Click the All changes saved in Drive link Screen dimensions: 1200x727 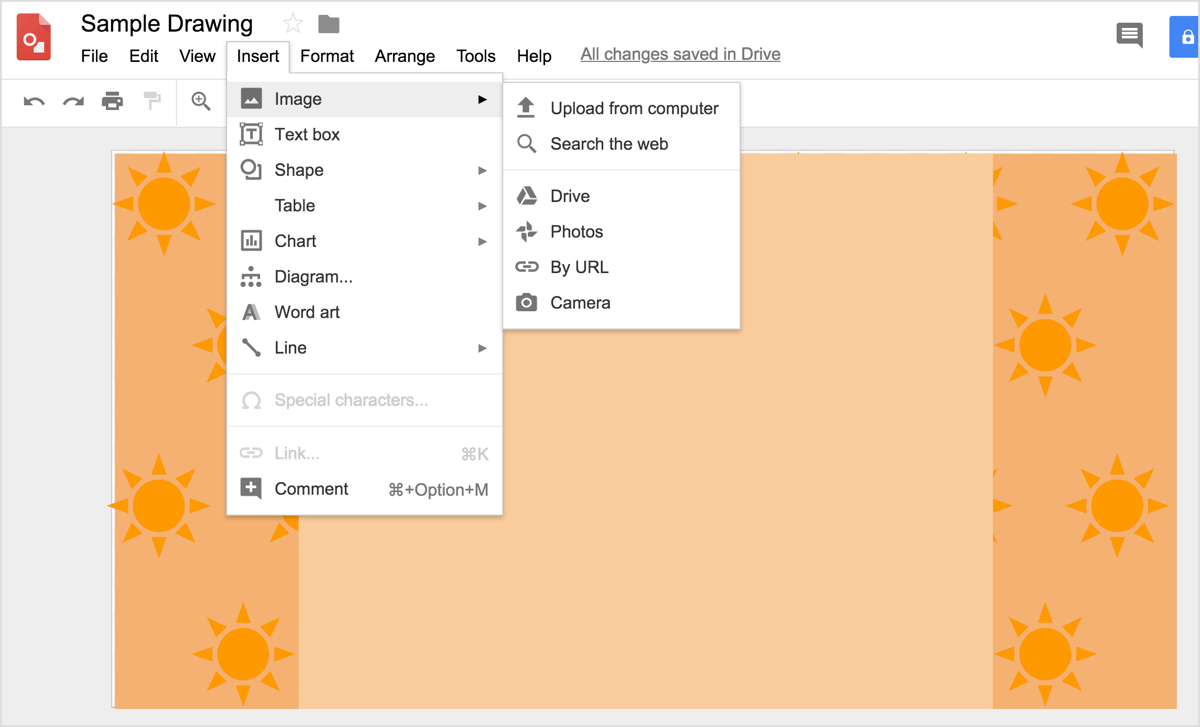[x=680, y=54]
